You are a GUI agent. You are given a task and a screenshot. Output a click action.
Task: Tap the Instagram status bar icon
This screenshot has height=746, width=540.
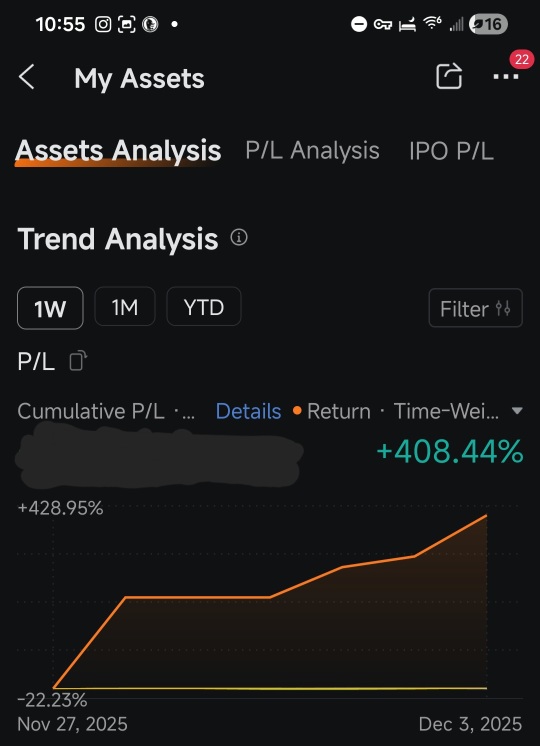coord(103,24)
